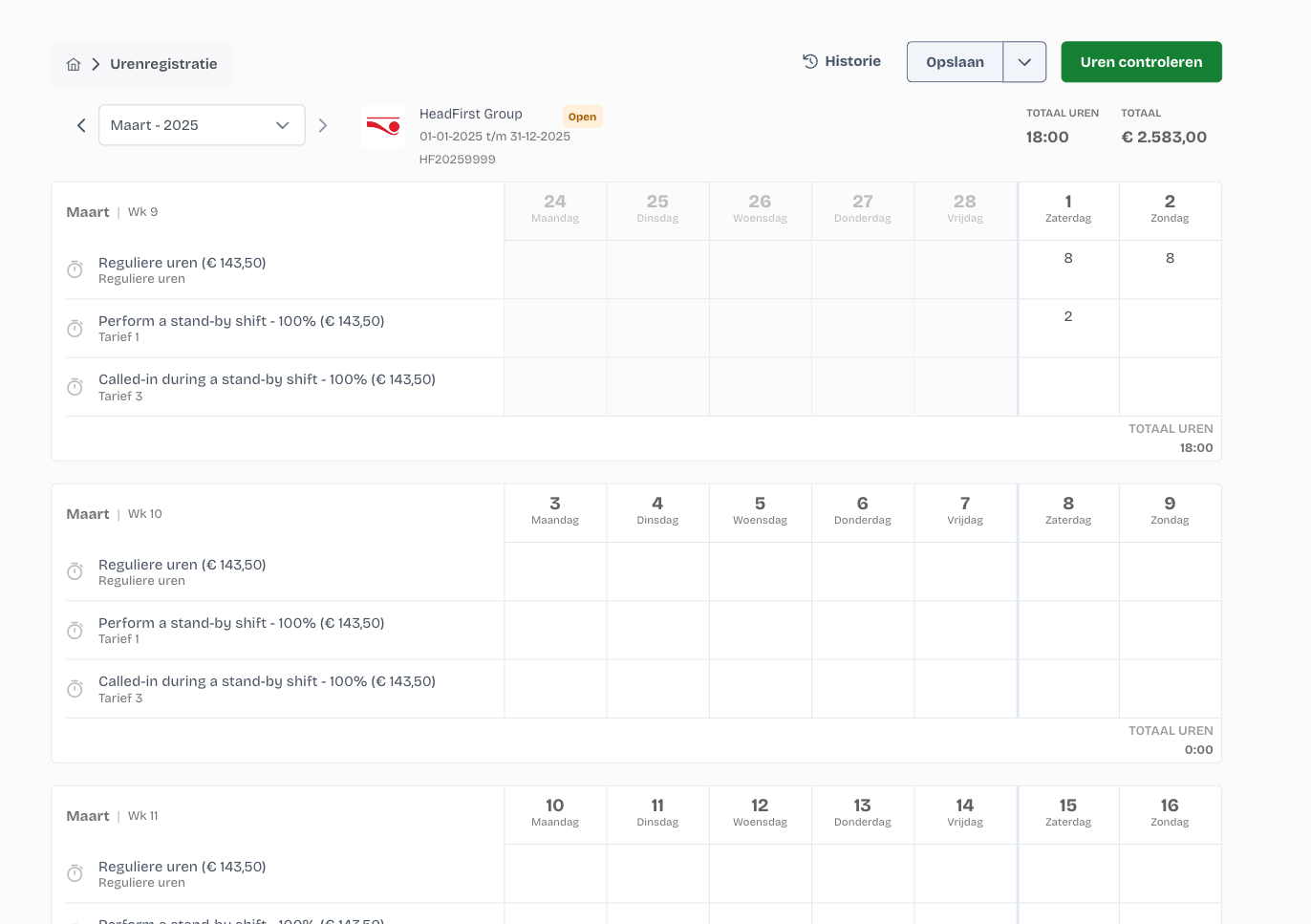Open Historie with the clock icon

point(841,61)
